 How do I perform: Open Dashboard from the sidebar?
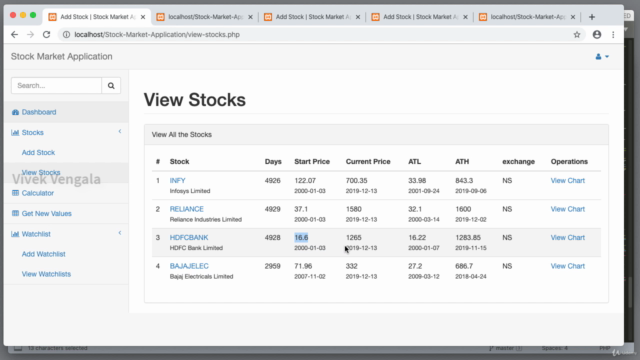(x=39, y=112)
